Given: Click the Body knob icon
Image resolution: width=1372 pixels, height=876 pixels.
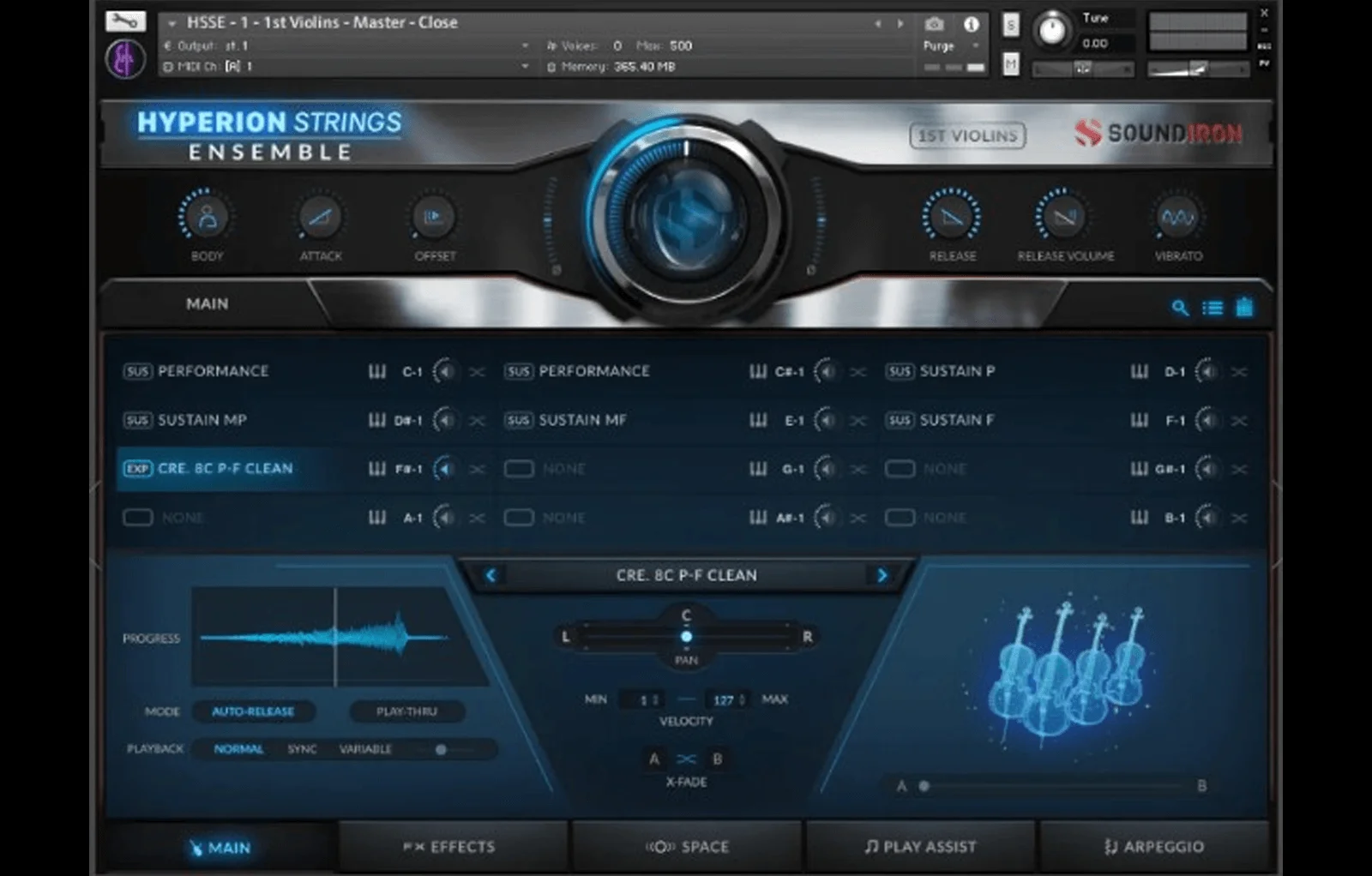Looking at the screenshot, I should pyautogui.click(x=207, y=218).
